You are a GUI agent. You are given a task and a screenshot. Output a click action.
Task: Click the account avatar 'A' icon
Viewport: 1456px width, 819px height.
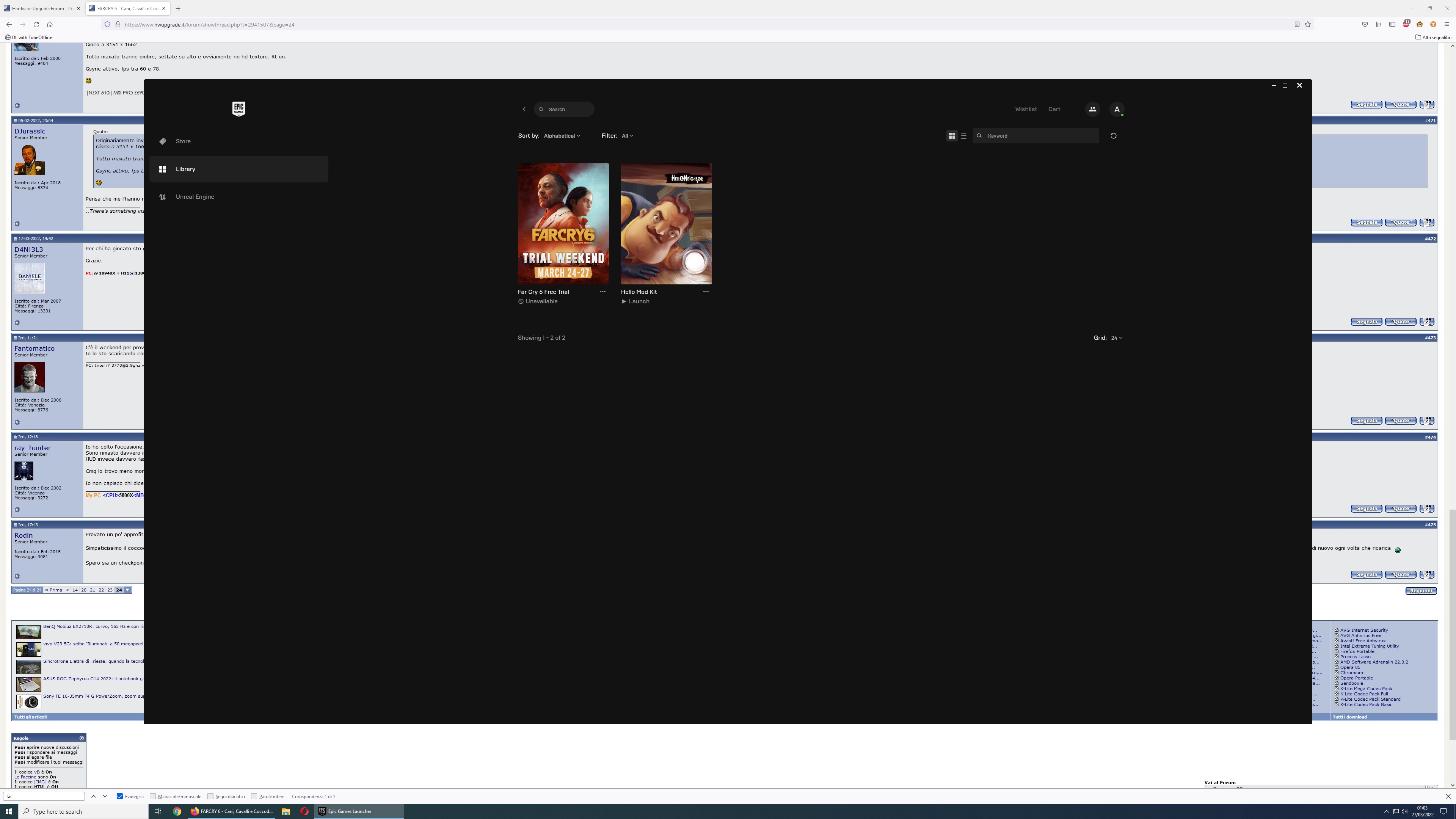click(x=1116, y=110)
